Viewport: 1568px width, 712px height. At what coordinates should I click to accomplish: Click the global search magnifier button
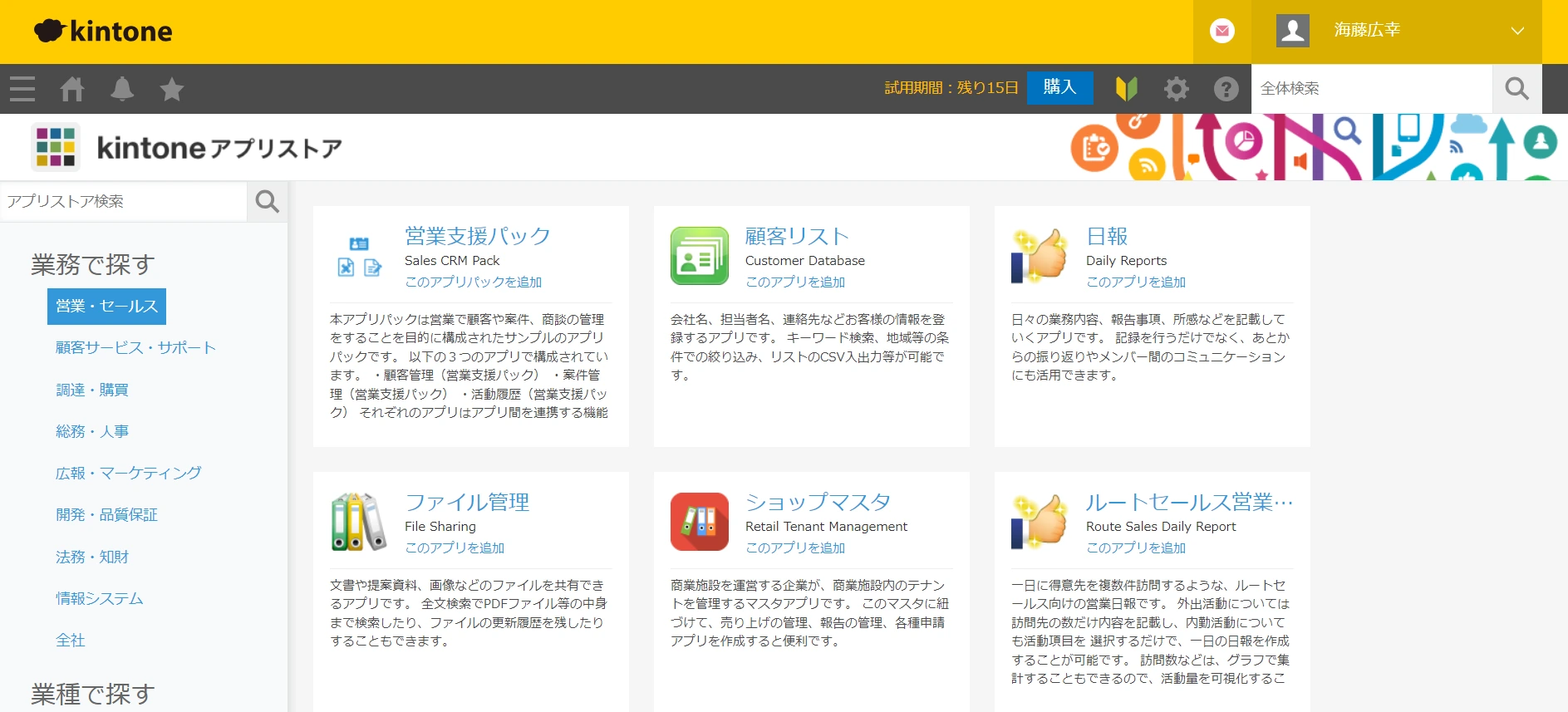pyautogui.click(x=1517, y=89)
